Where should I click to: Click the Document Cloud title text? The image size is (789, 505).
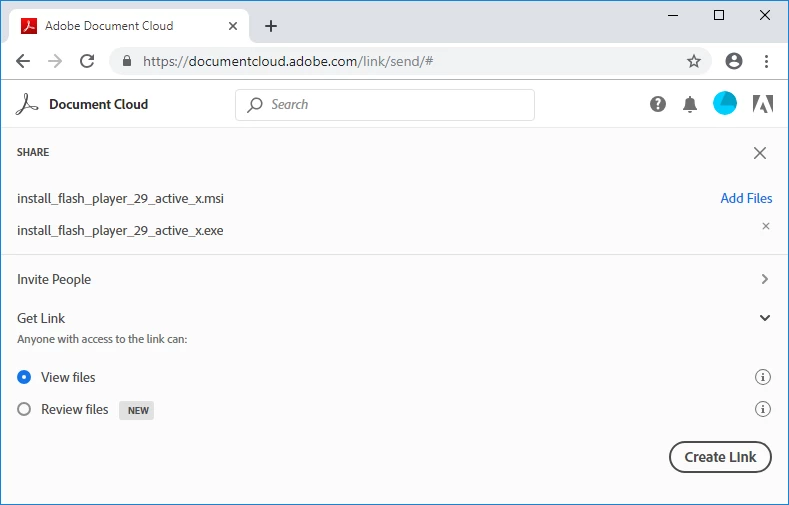(99, 105)
